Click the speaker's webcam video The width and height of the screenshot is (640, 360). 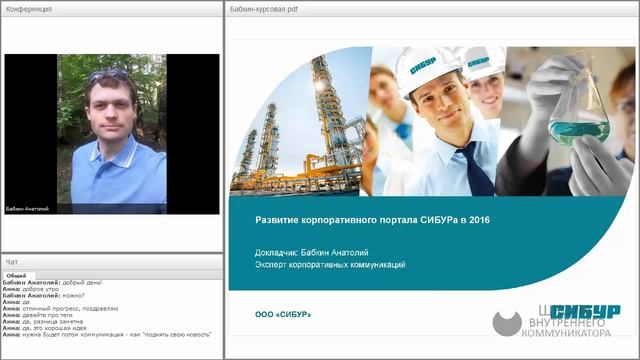point(111,134)
